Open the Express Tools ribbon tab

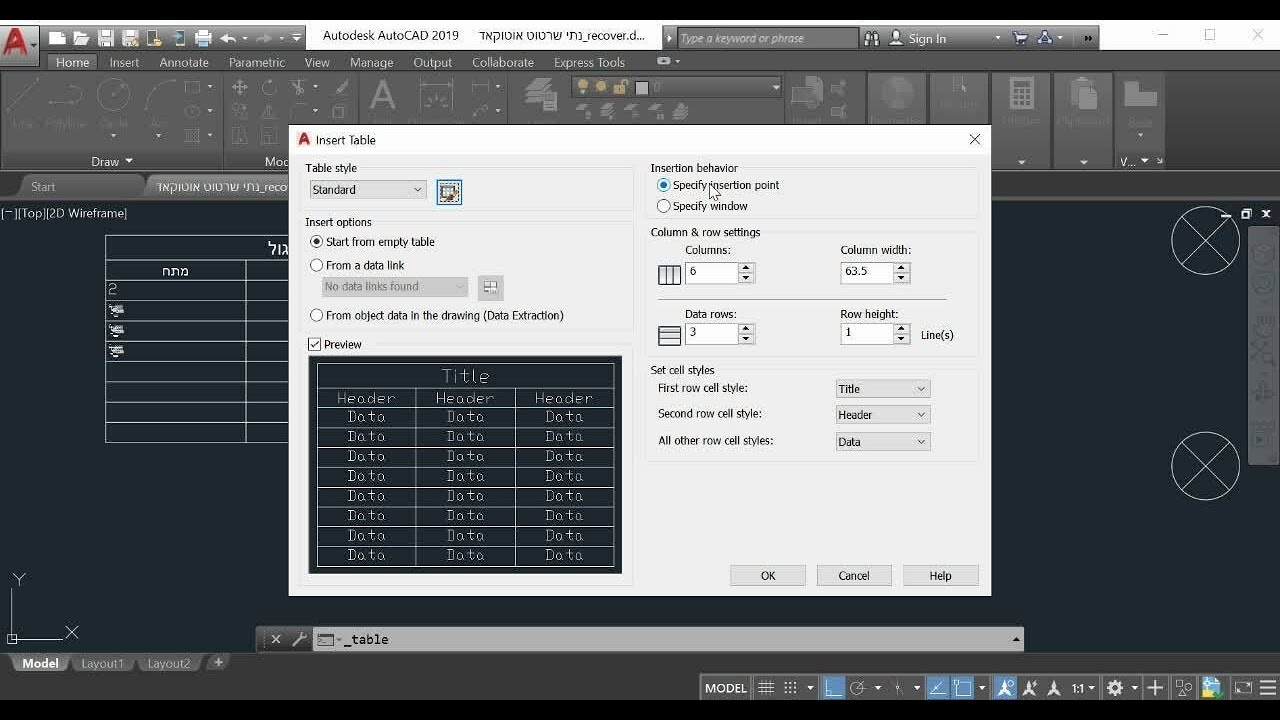tap(589, 62)
